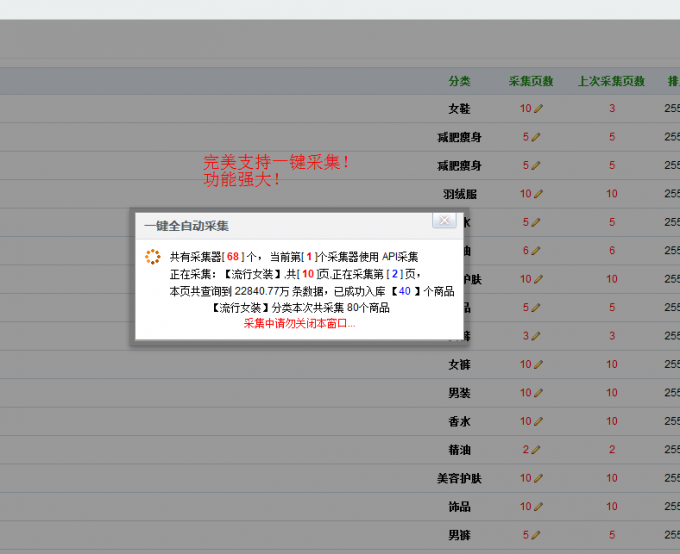Close the 一键全自动采集 dialog
680x554 pixels.
[444, 220]
